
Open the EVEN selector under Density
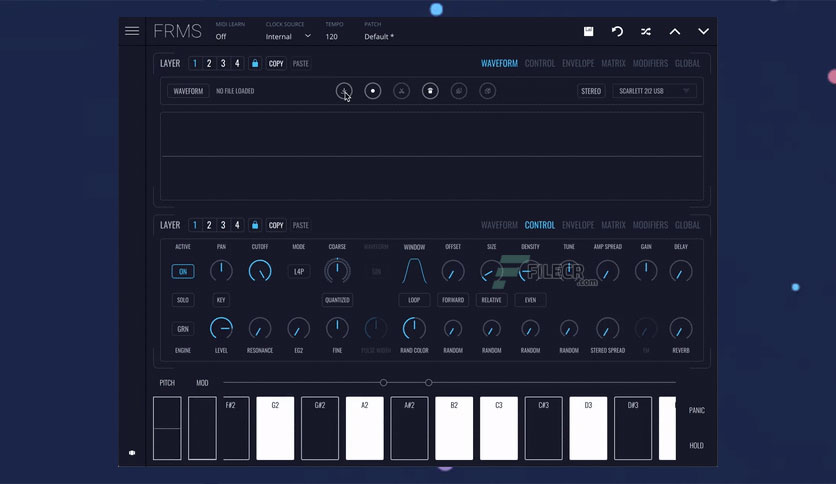[x=530, y=300]
